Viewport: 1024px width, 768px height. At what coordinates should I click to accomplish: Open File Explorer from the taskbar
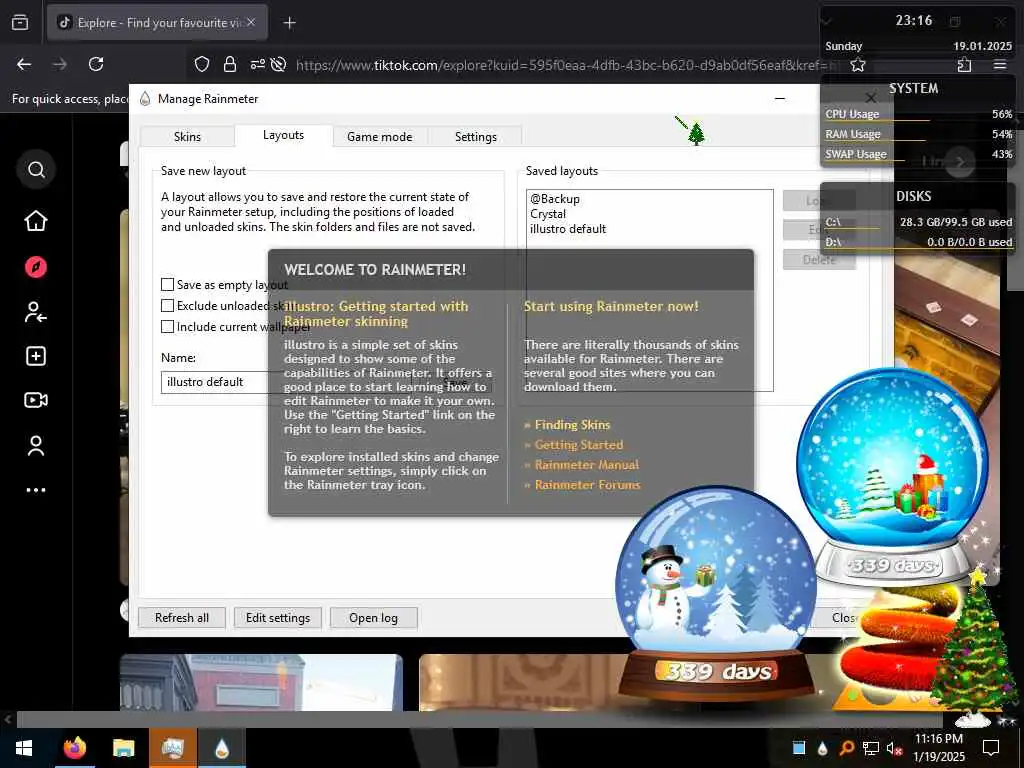(x=123, y=748)
